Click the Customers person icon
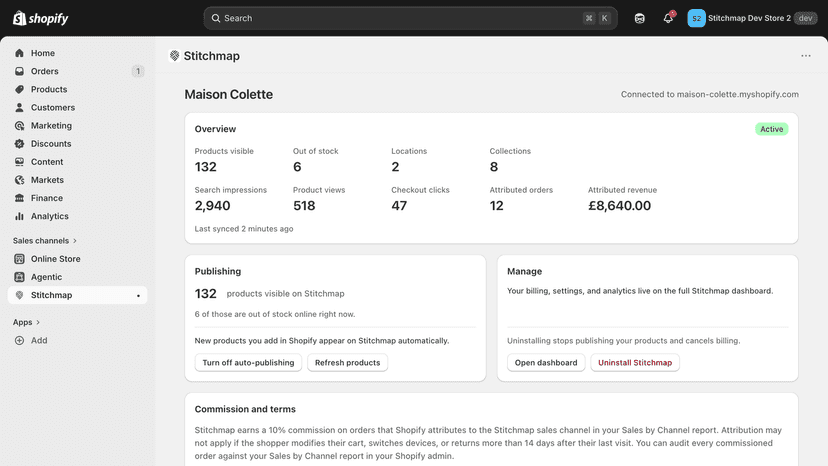This screenshot has height=466, width=828. (20, 107)
